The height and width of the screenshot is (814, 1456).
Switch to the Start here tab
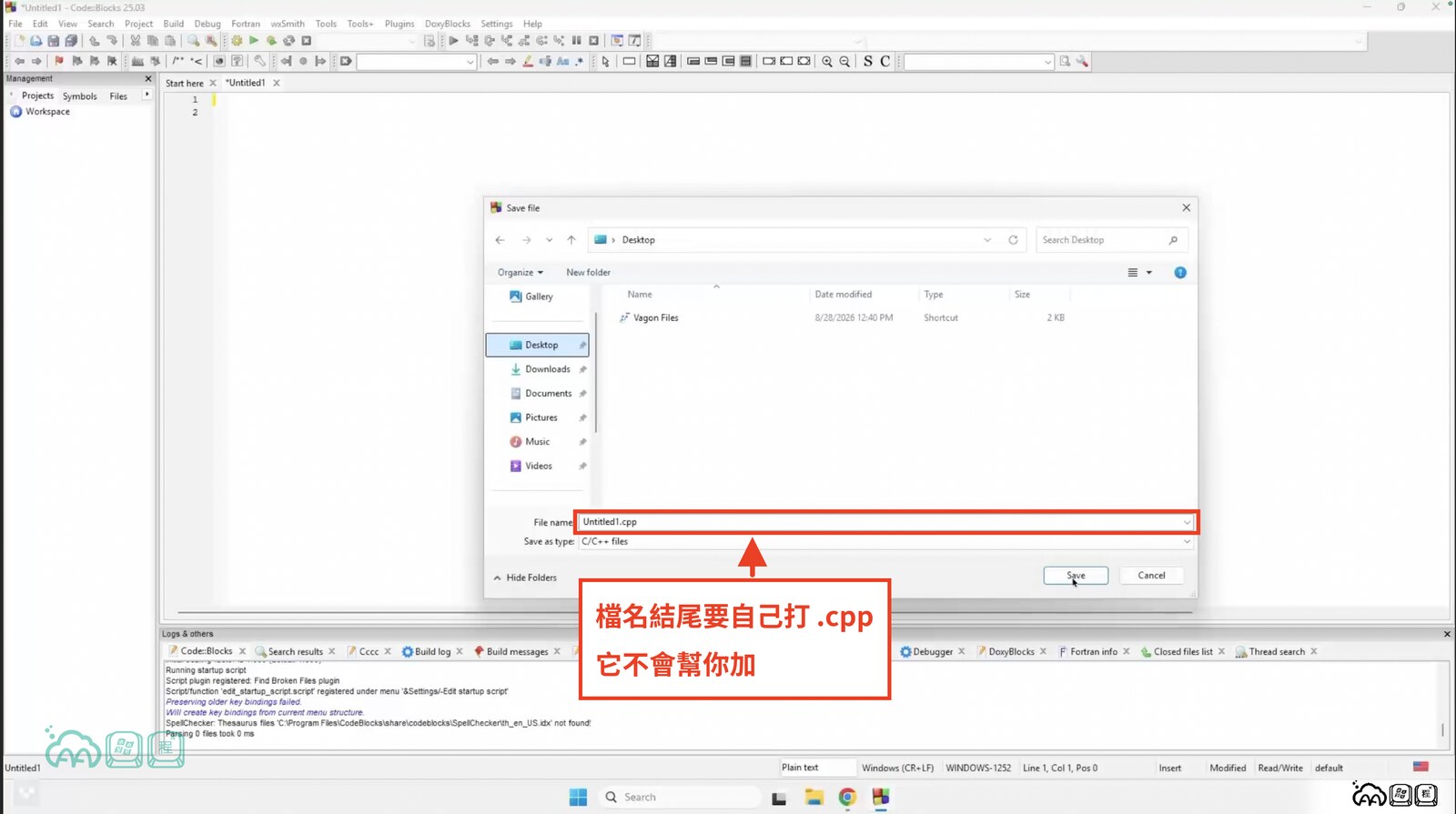(x=185, y=83)
